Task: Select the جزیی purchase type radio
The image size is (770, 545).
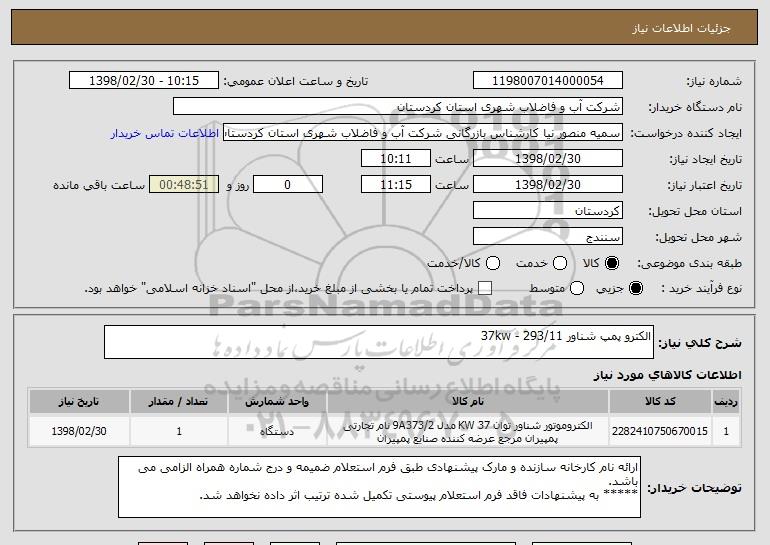Action: tap(635, 289)
